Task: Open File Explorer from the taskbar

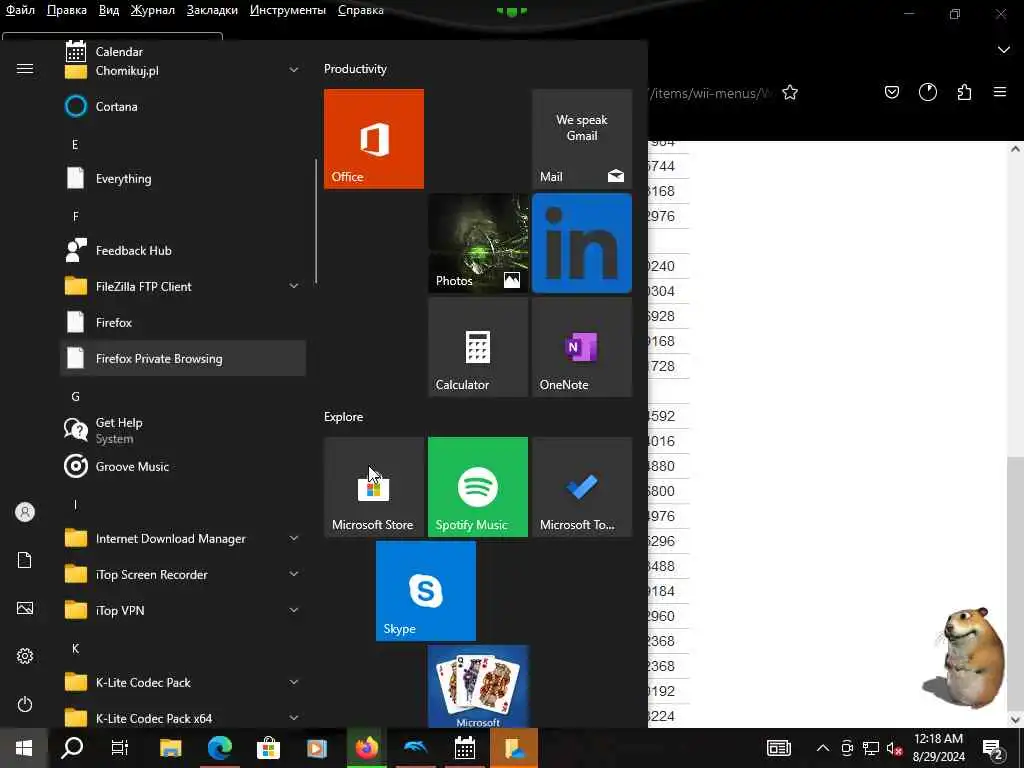Action: [x=170, y=748]
